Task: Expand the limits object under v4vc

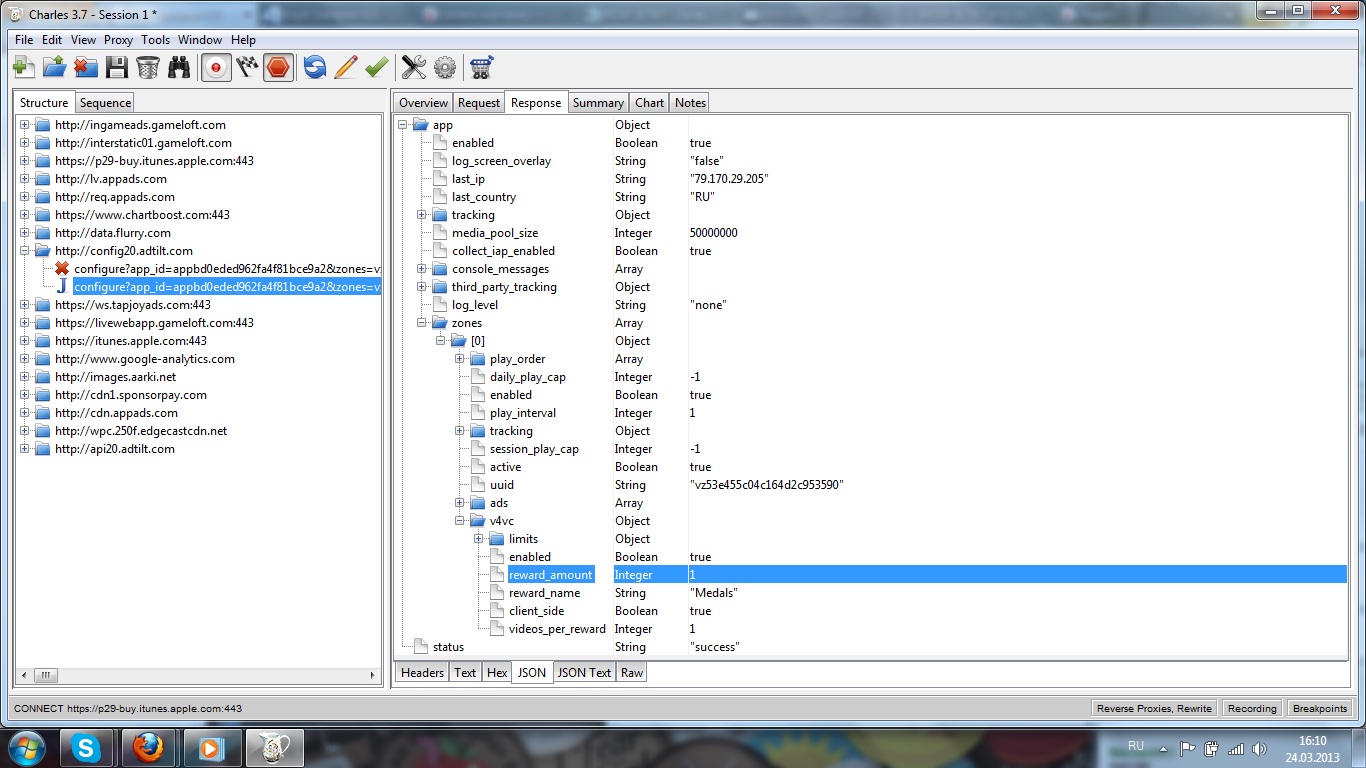Action: [479, 539]
